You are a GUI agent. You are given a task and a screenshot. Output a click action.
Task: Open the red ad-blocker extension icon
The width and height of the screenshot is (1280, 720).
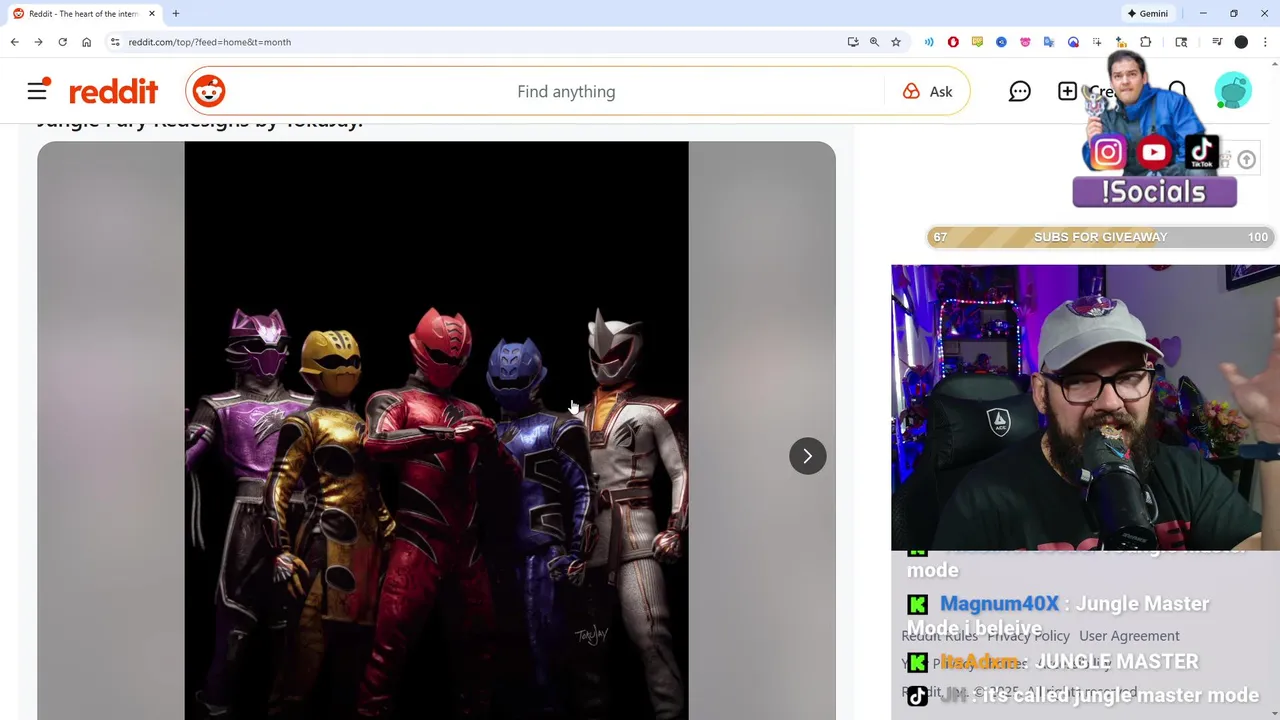(x=953, y=42)
